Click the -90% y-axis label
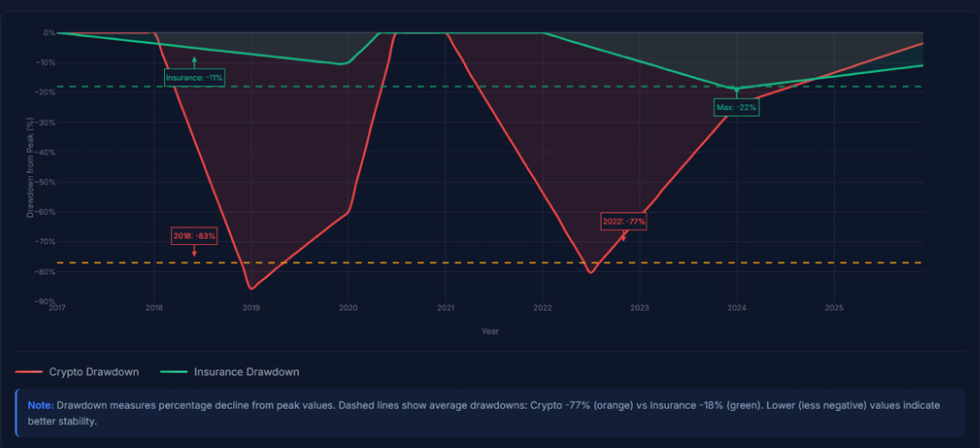Image resolution: width=980 pixels, height=448 pixels. click(47, 302)
